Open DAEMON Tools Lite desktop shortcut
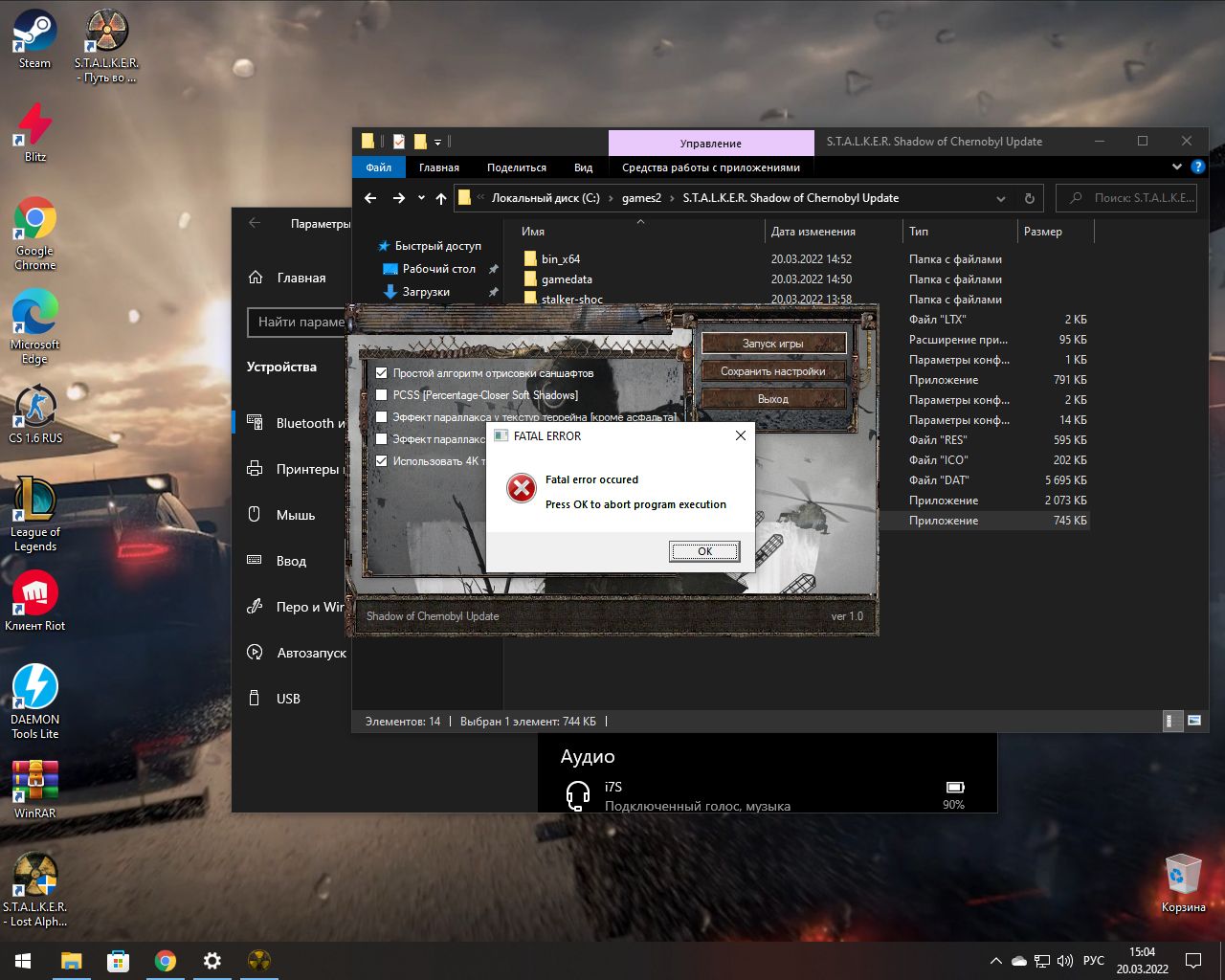The image size is (1225, 980). [35, 702]
